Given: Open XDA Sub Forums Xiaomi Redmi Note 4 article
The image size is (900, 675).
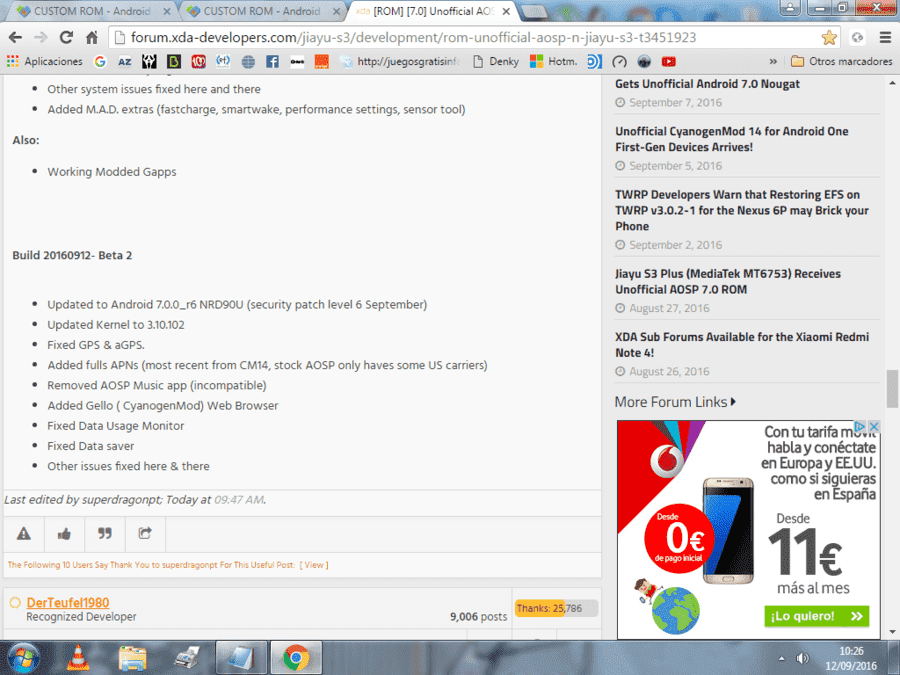Looking at the screenshot, I should [742, 345].
